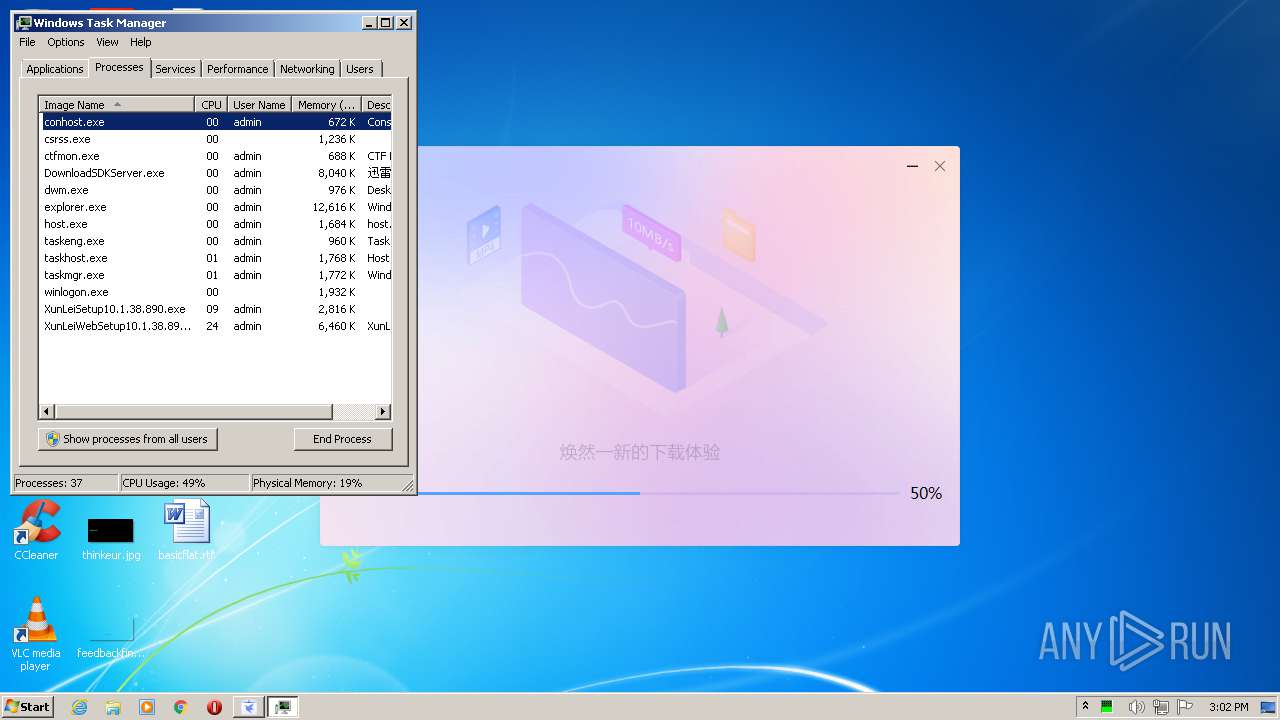
Task: Open the Start menu
Action: pos(27,706)
